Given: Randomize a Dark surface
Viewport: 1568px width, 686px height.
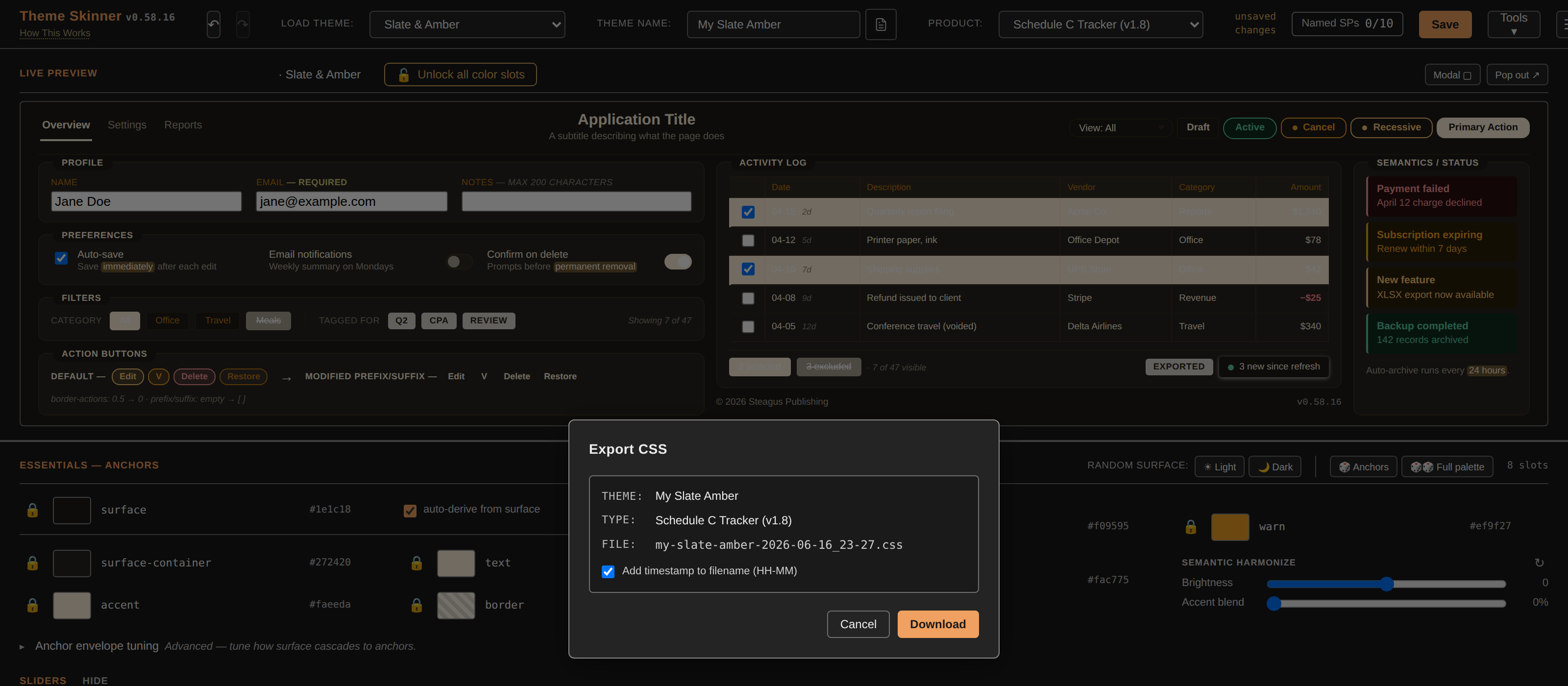Looking at the screenshot, I should point(1274,467).
